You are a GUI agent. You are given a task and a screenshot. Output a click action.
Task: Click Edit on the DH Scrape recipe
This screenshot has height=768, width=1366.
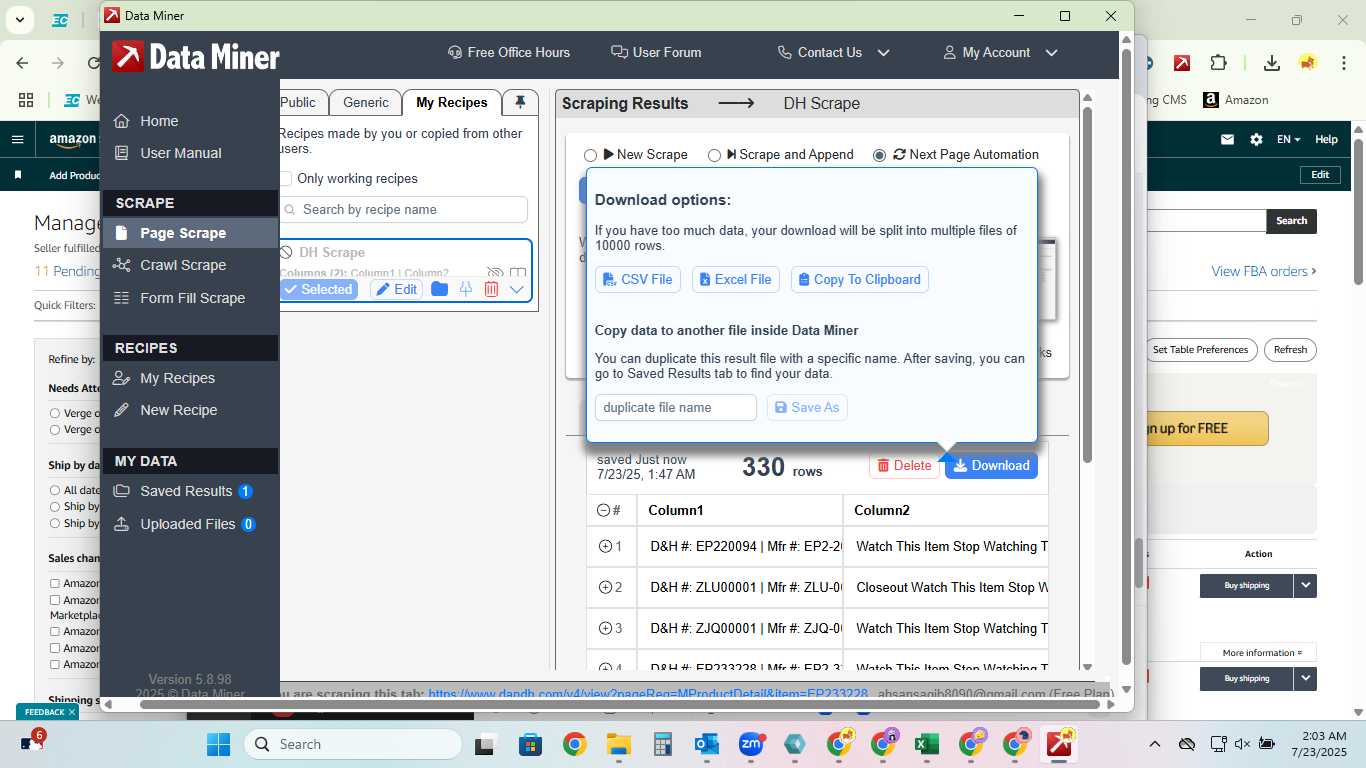coord(397,289)
